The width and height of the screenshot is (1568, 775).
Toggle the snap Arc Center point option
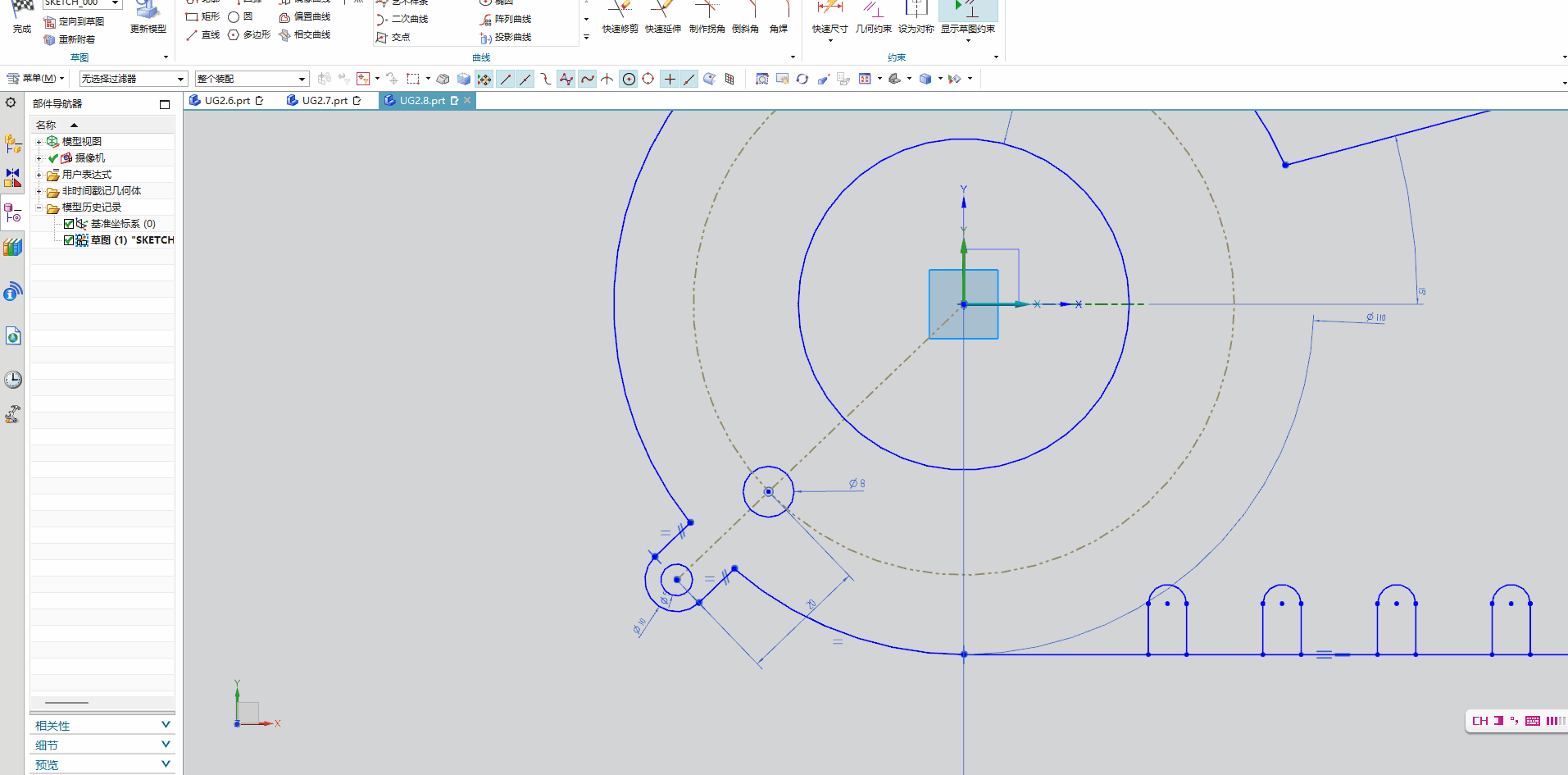(629, 79)
